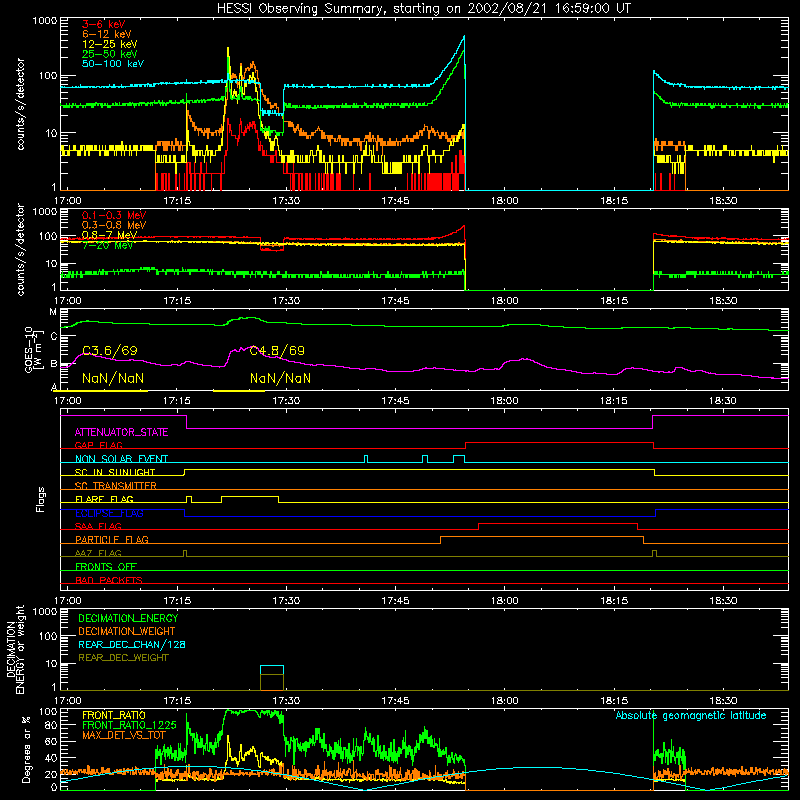The height and width of the screenshot is (800, 800).
Task: Click the GOES-10 axis title
Action: coord(32,349)
